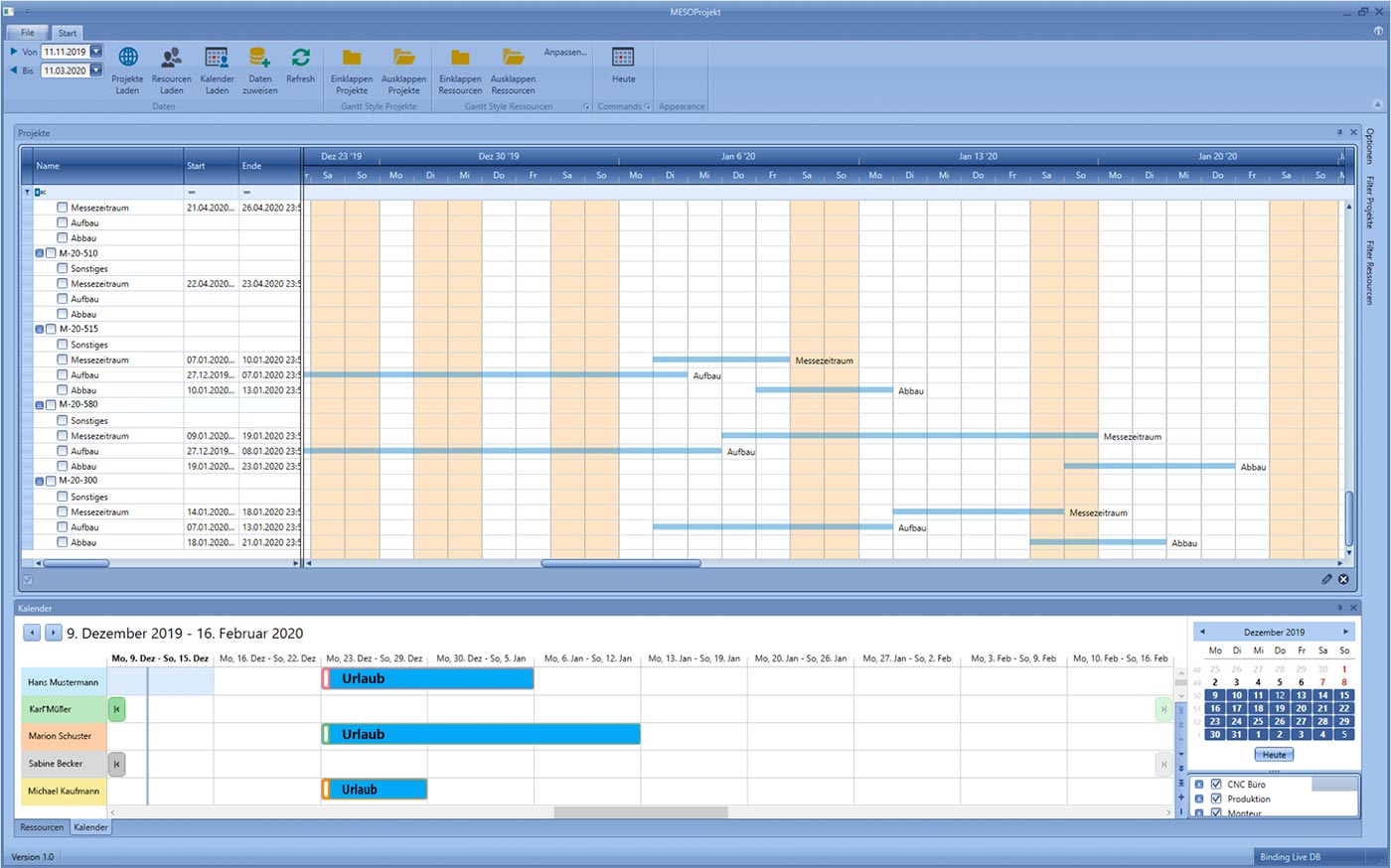
Task: Open the Filter Ressourcen side tab
Action: tap(1370, 272)
